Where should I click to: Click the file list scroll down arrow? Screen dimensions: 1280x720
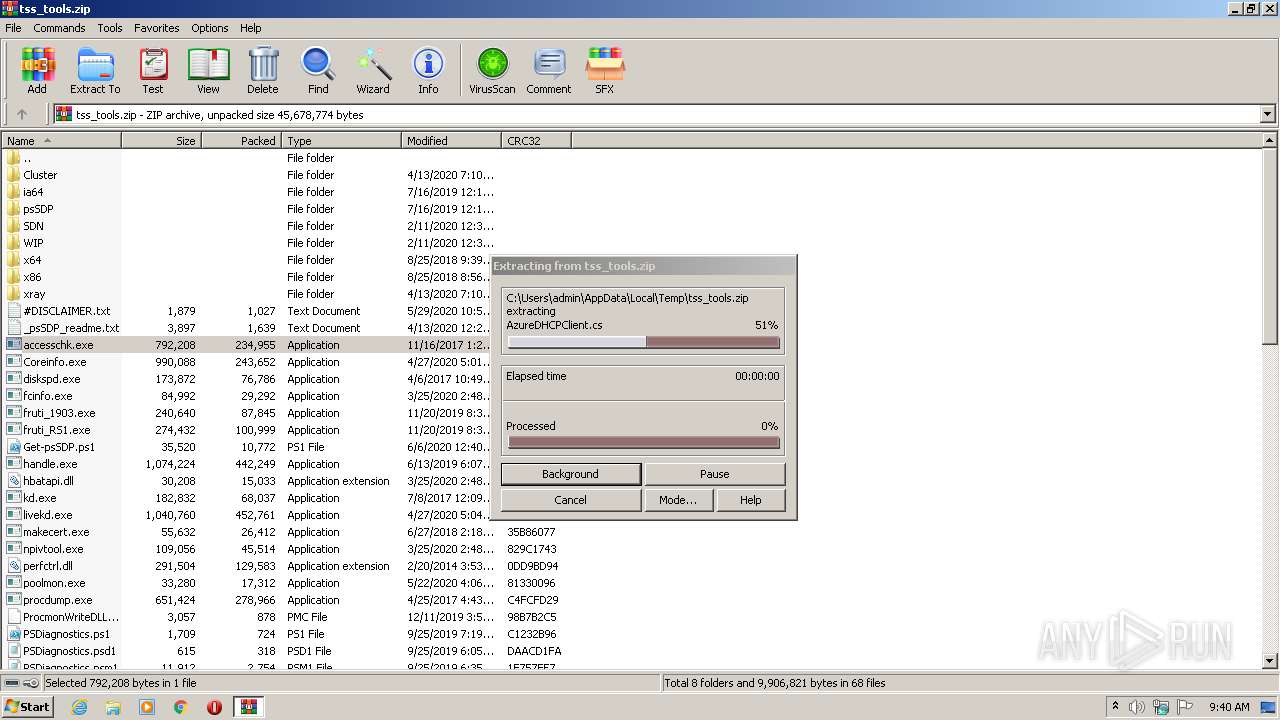(x=1270, y=660)
